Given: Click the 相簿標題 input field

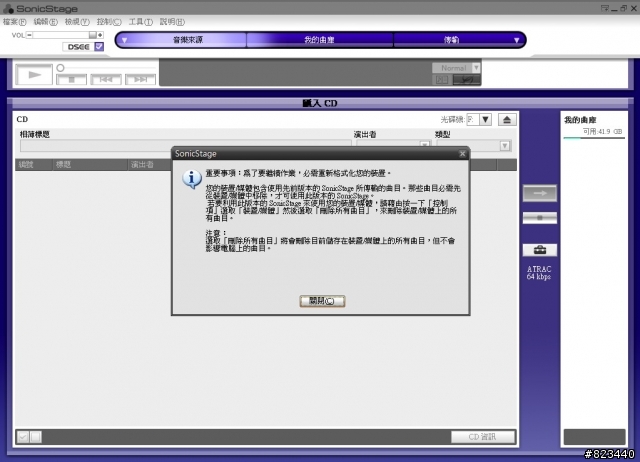Looking at the screenshot, I should coord(186,144).
